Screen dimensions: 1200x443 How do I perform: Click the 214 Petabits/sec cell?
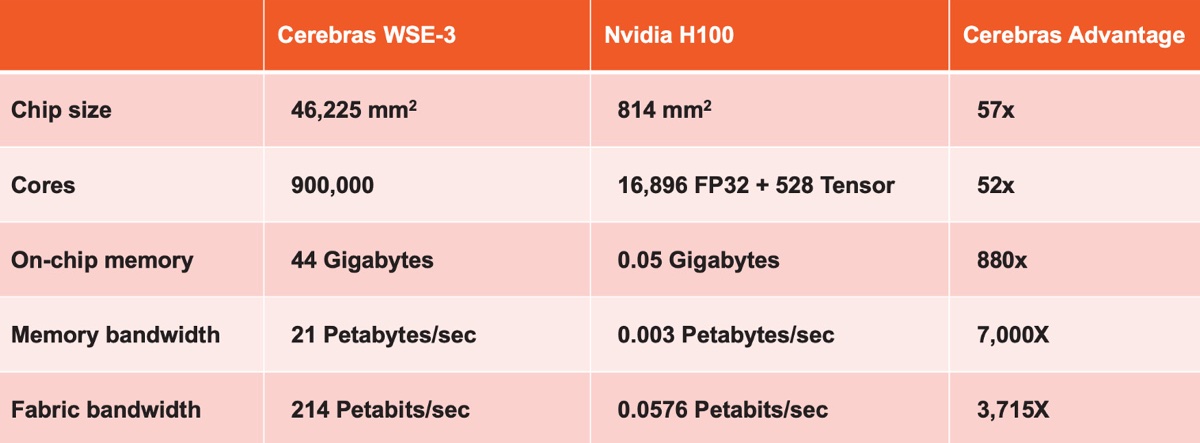380,410
